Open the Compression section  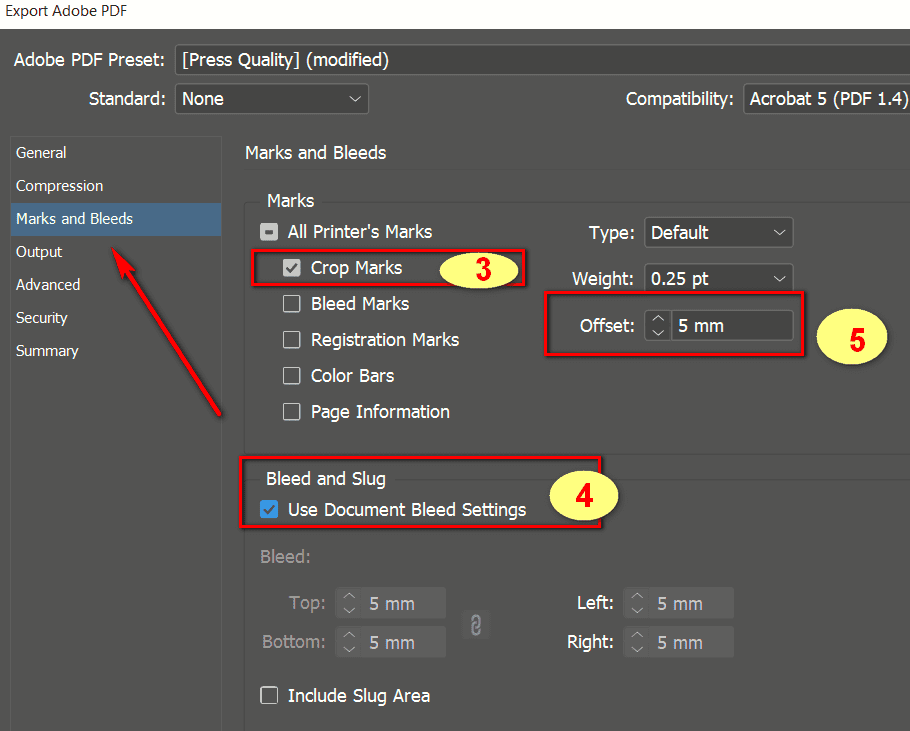pos(60,186)
